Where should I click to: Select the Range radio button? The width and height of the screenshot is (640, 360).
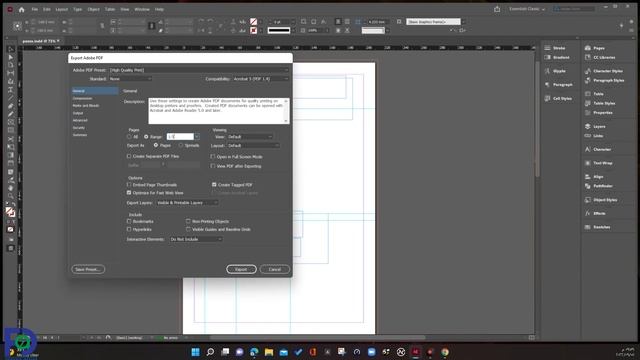click(x=146, y=137)
